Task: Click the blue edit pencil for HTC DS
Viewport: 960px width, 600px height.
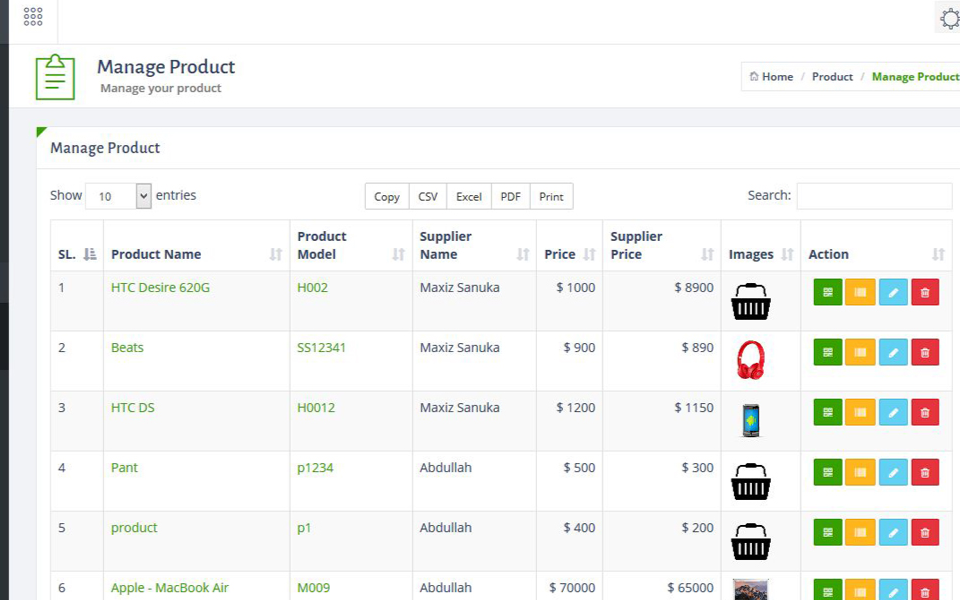Action: pyautogui.click(x=893, y=412)
